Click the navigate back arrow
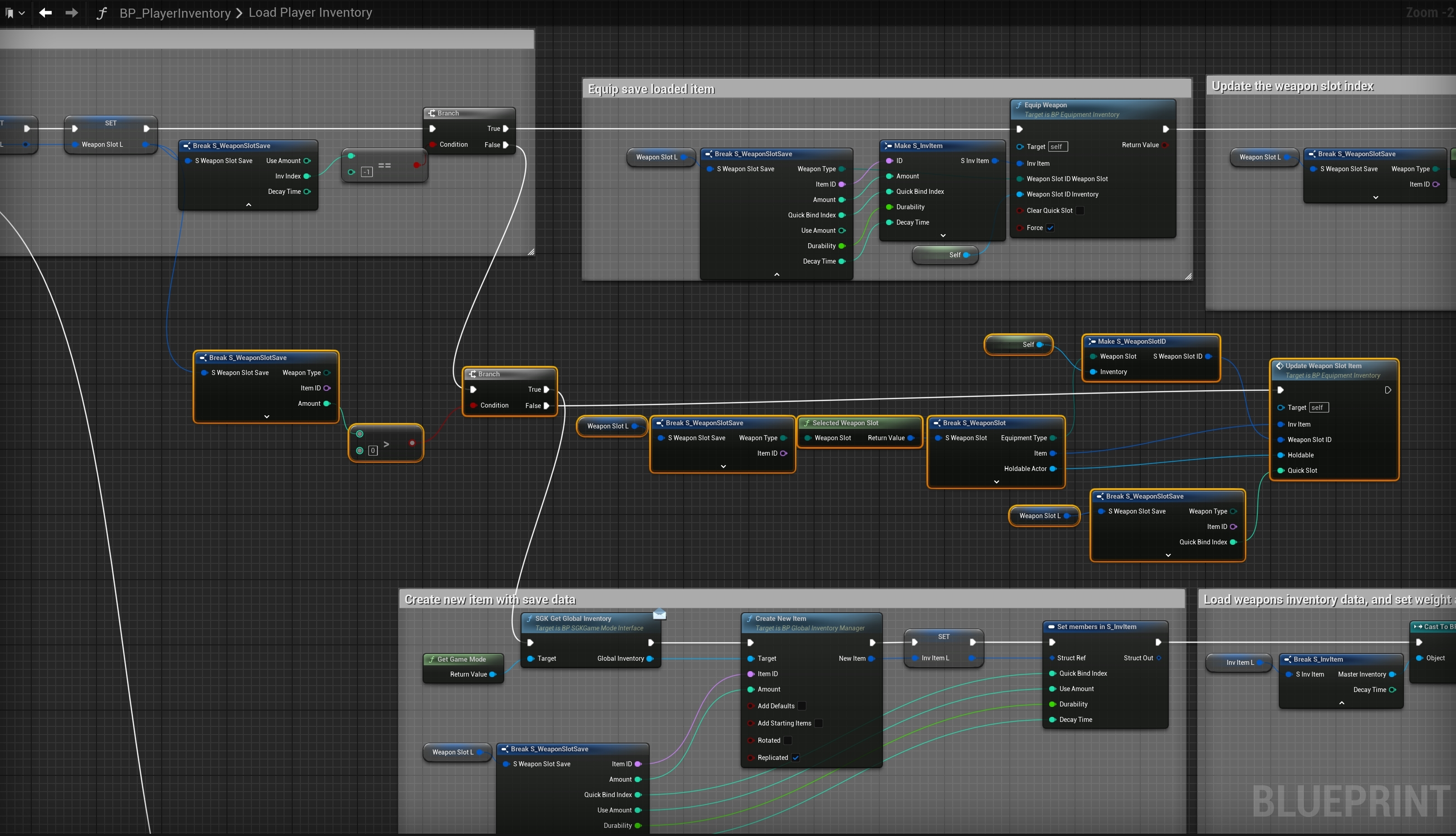This screenshot has height=836, width=1456. [45, 13]
